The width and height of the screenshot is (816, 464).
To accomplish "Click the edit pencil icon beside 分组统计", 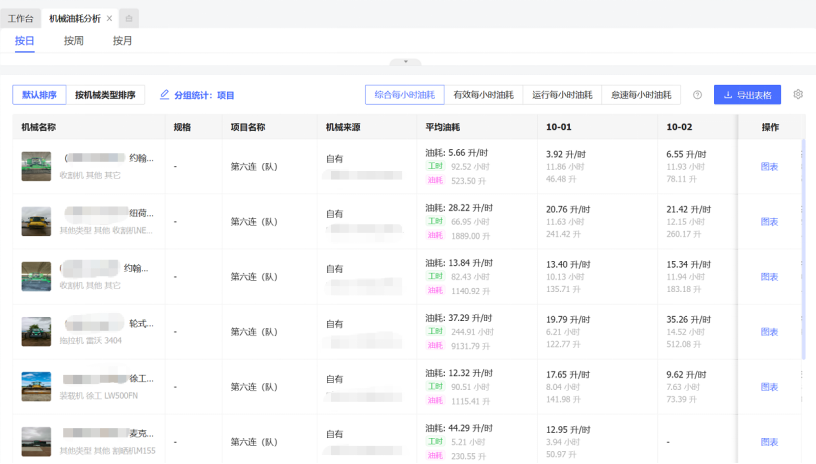I will pyautogui.click(x=165, y=95).
